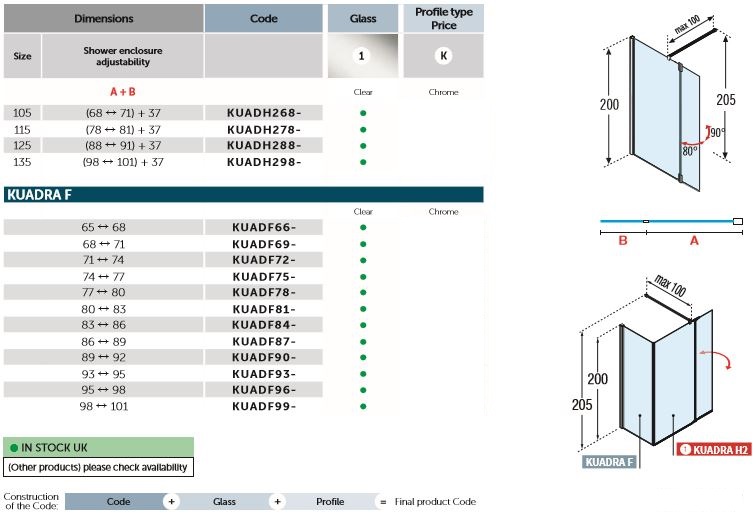Click the green stock dot for KUADF90-
This screenshot has width=756, height=521.
pos(363,358)
